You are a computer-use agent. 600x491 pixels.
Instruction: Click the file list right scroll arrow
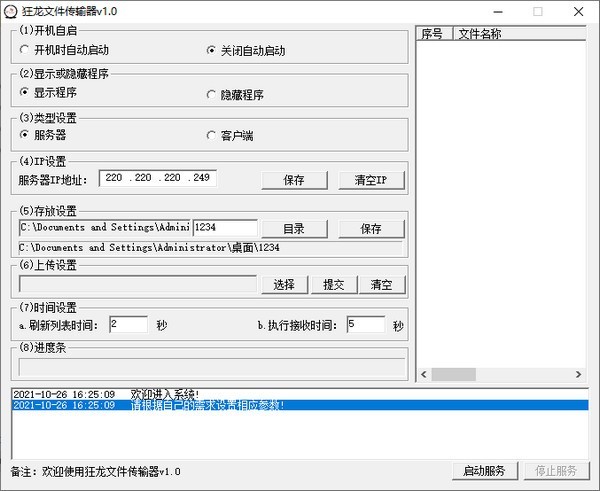[578, 374]
